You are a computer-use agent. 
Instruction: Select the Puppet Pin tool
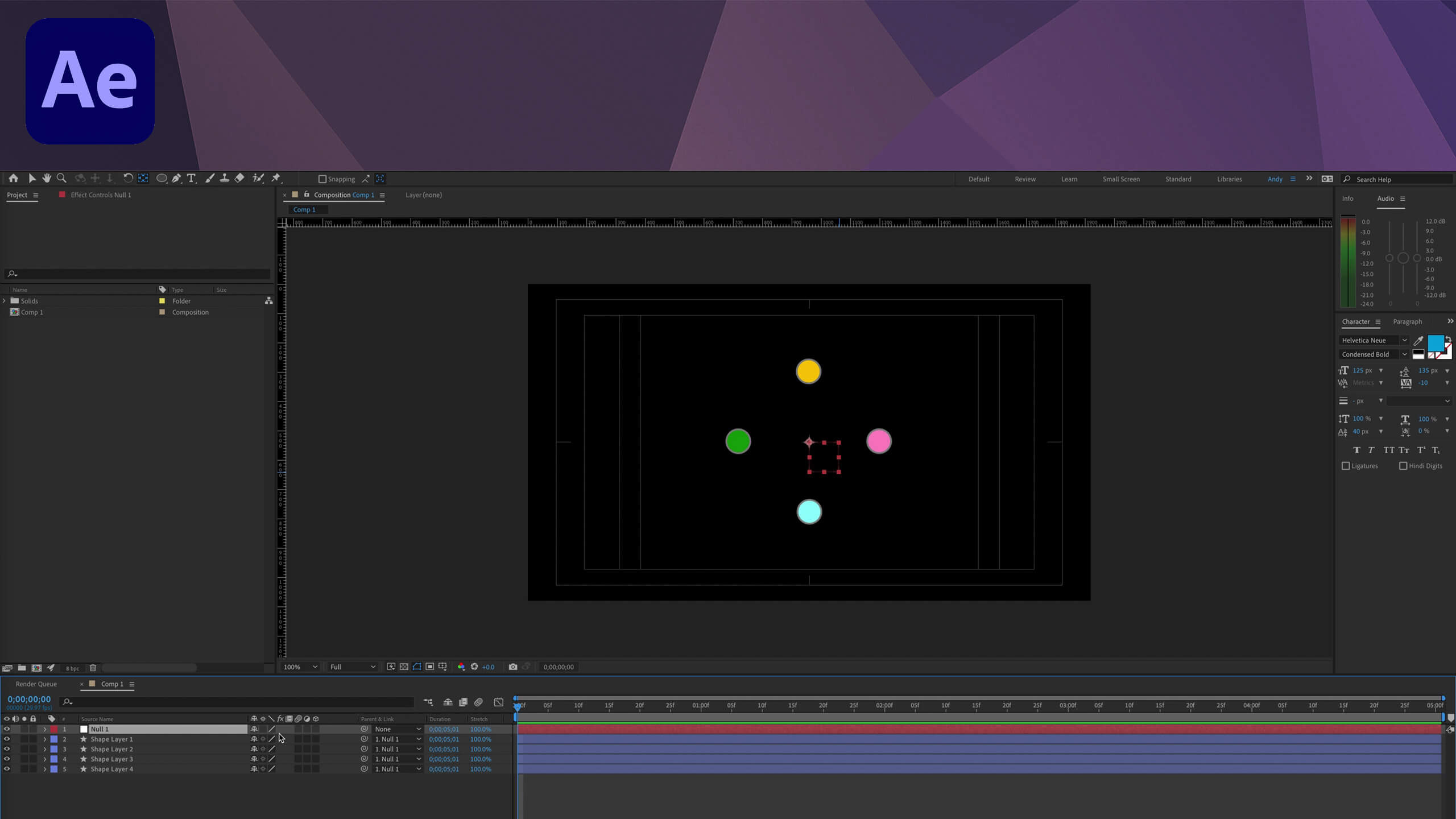(276, 178)
